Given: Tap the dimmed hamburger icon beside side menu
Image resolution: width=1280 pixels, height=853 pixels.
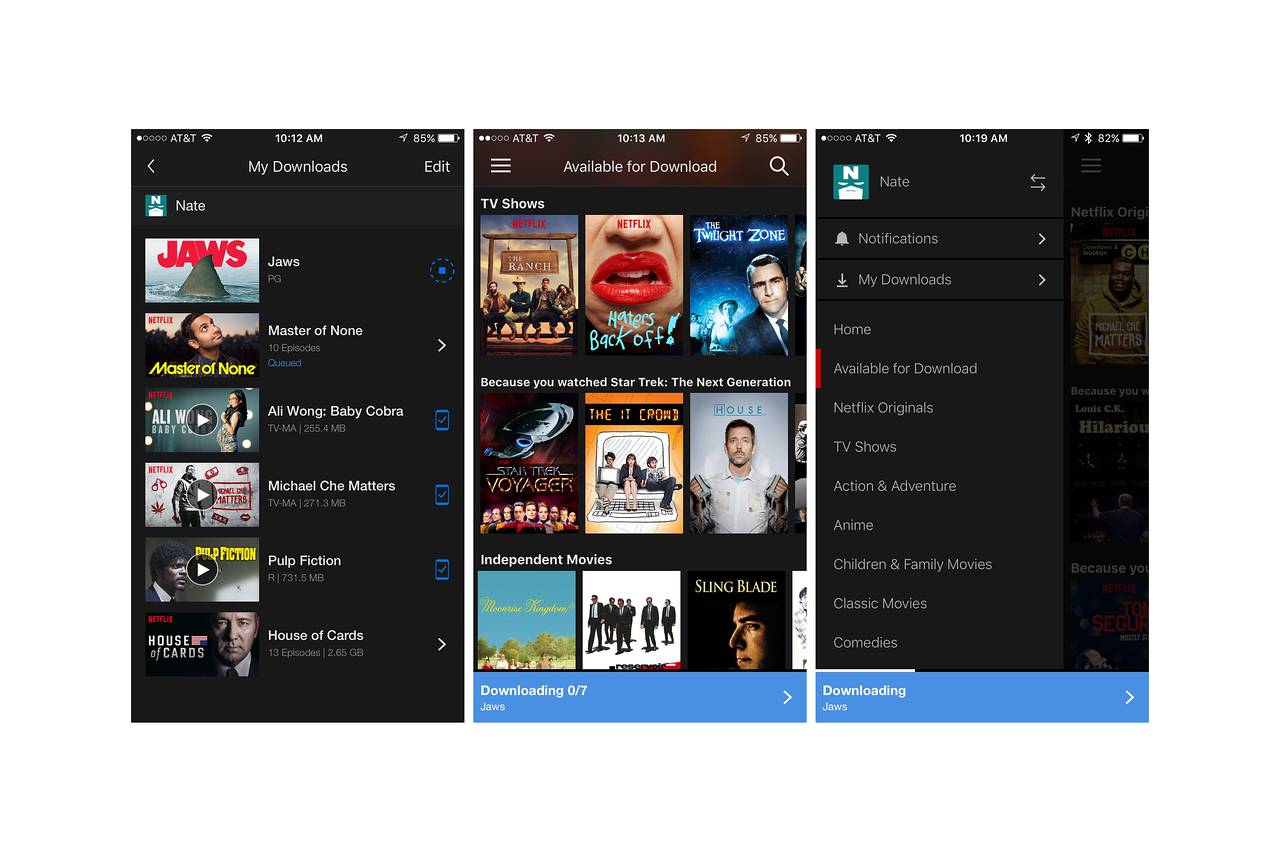Looking at the screenshot, I should click(x=1091, y=166).
